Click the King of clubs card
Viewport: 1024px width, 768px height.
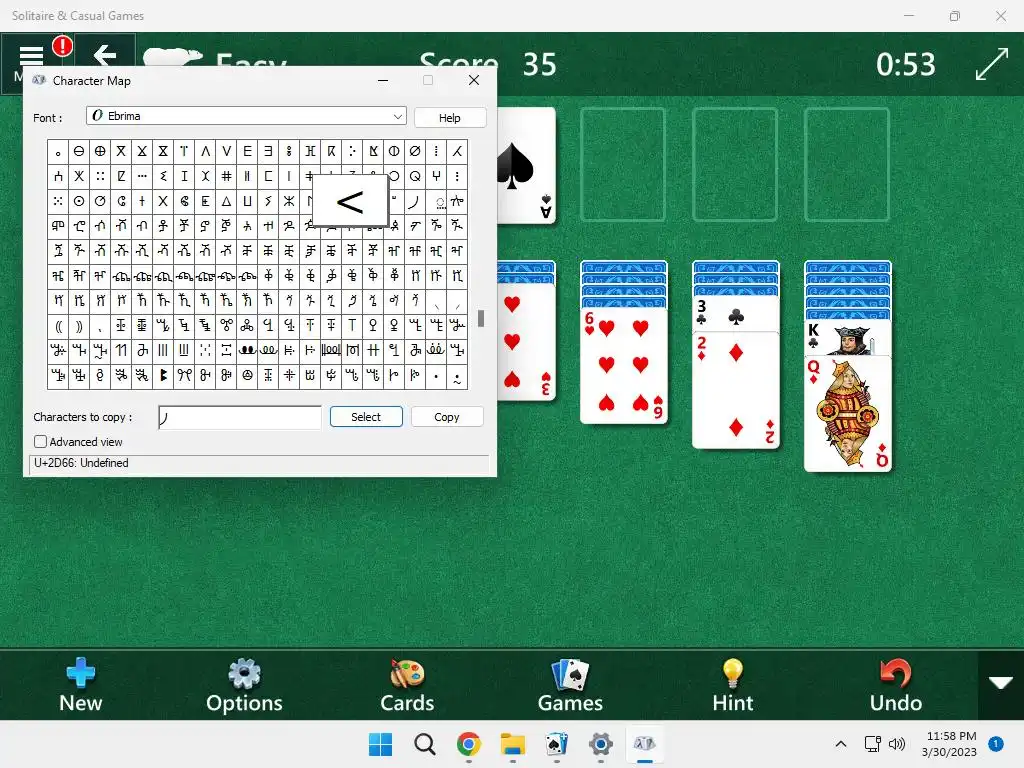pyautogui.click(x=847, y=338)
